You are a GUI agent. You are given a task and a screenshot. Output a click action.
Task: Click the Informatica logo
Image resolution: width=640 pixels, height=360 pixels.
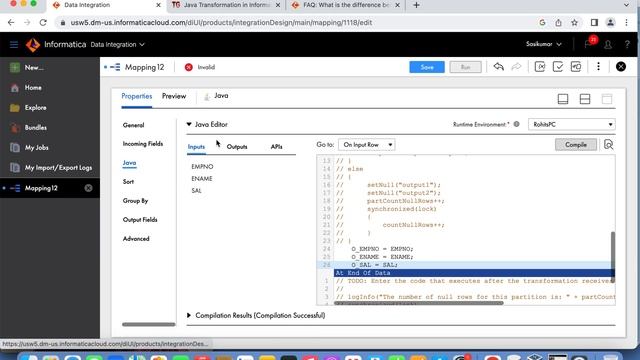click(33, 44)
